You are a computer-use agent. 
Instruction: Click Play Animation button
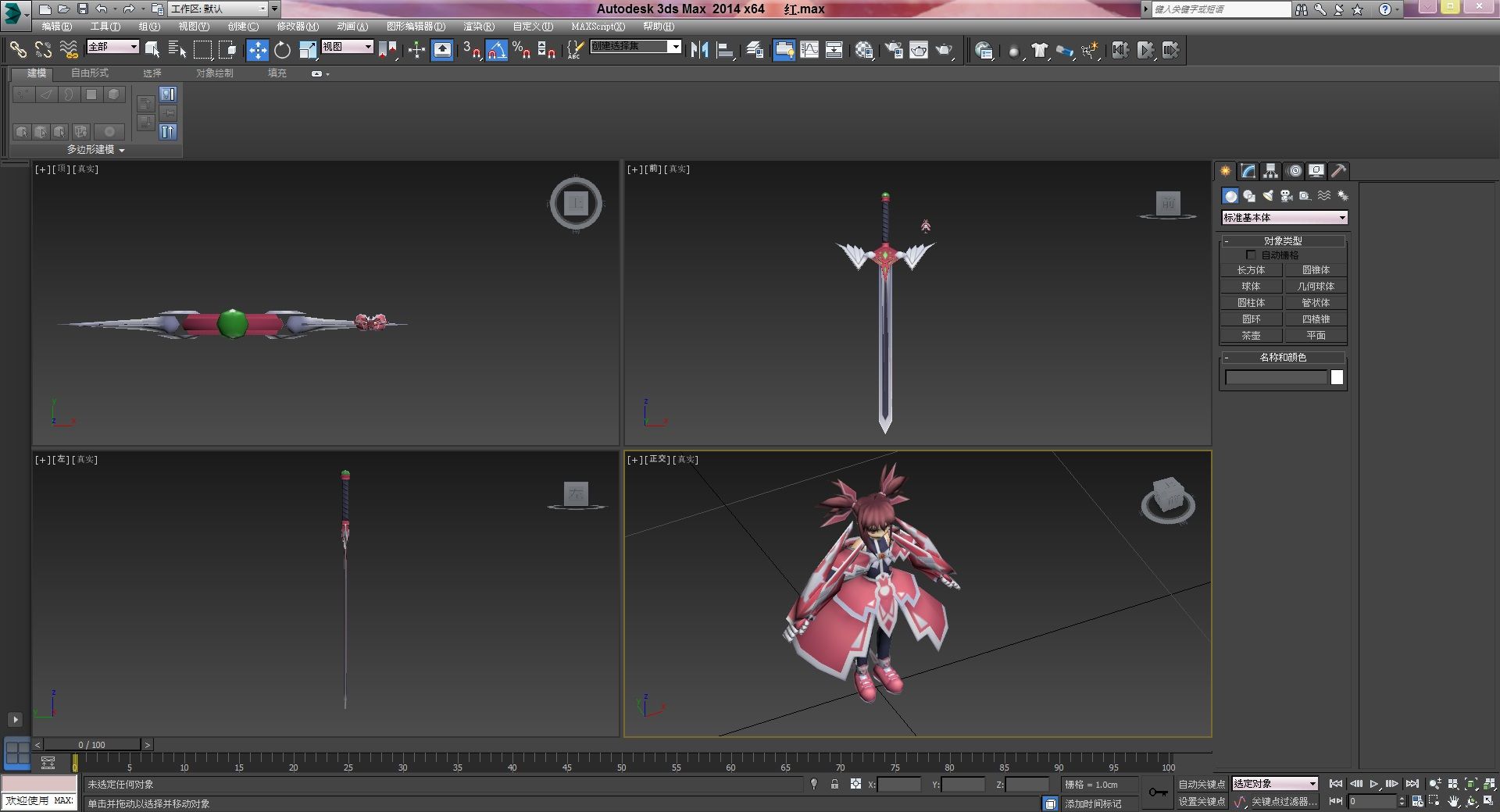(1373, 784)
